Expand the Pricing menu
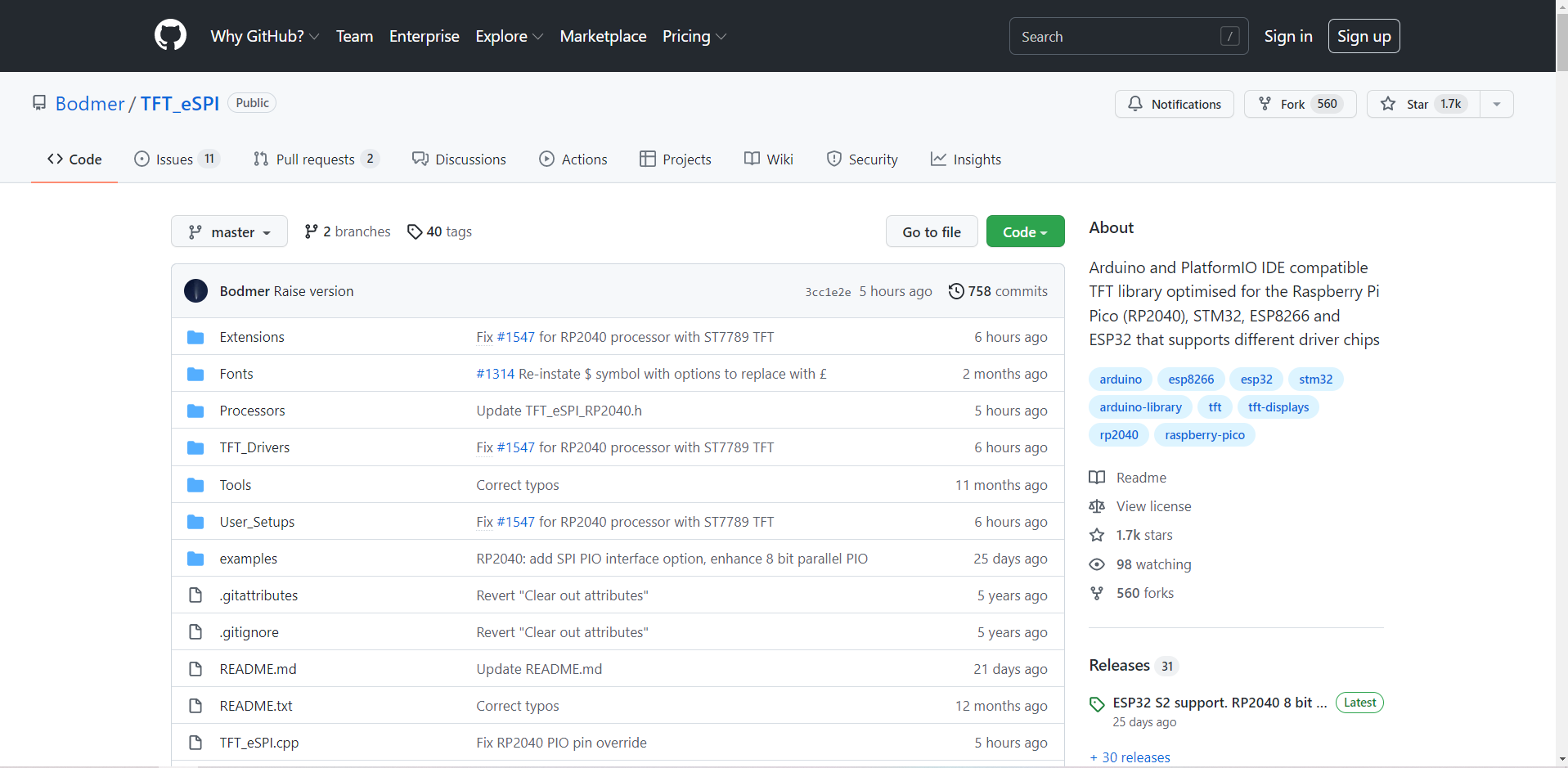Viewport: 1568px width, 768px height. [x=694, y=36]
